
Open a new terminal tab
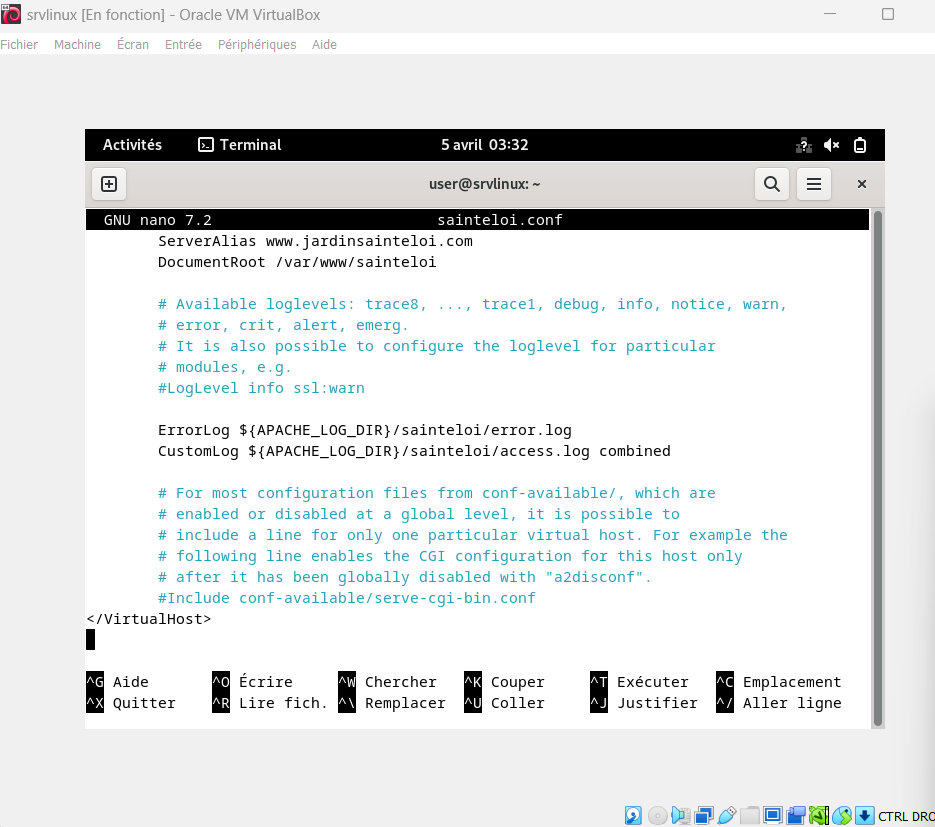click(x=109, y=184)
